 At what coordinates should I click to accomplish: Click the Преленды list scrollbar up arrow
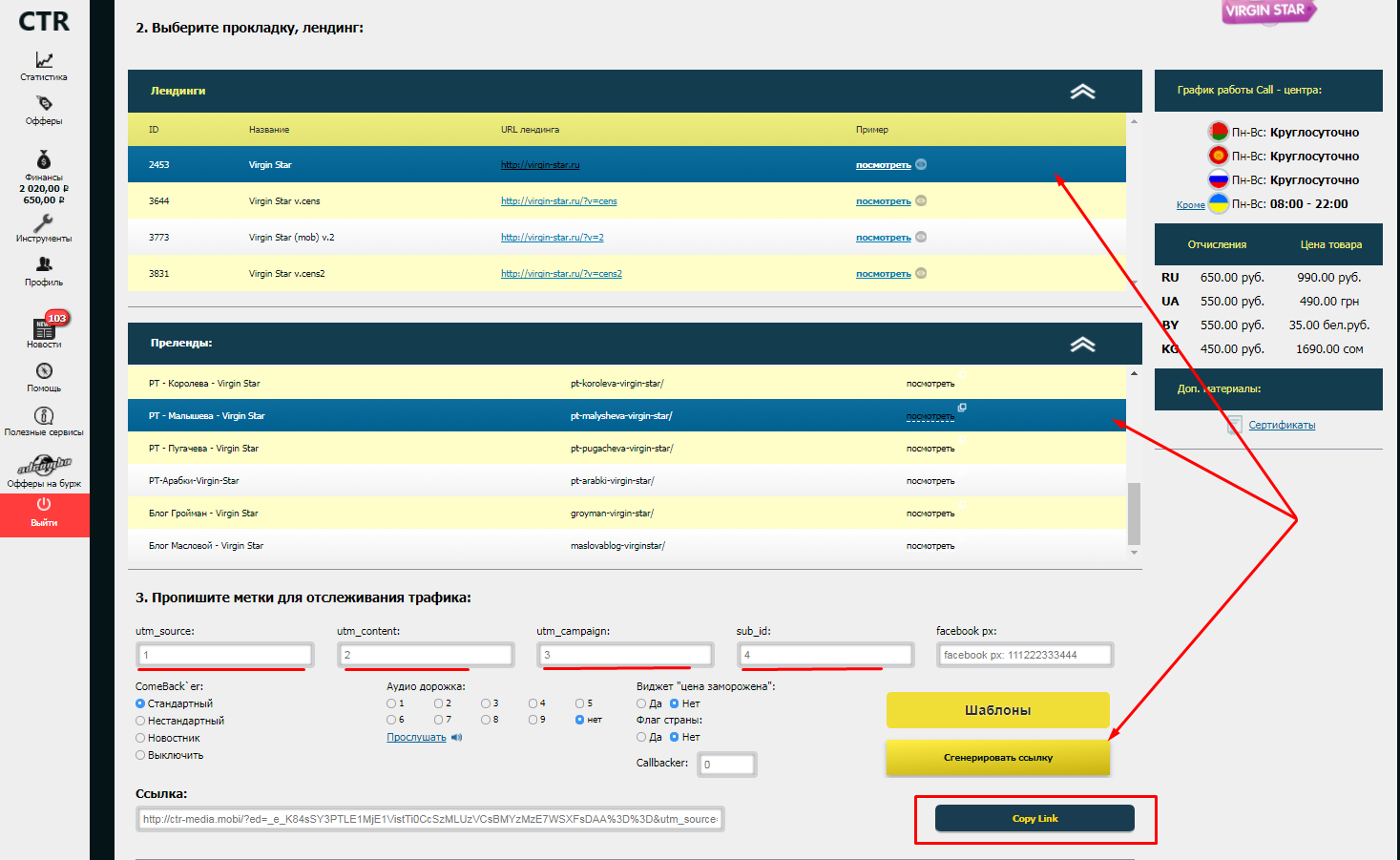(1134, 373)
